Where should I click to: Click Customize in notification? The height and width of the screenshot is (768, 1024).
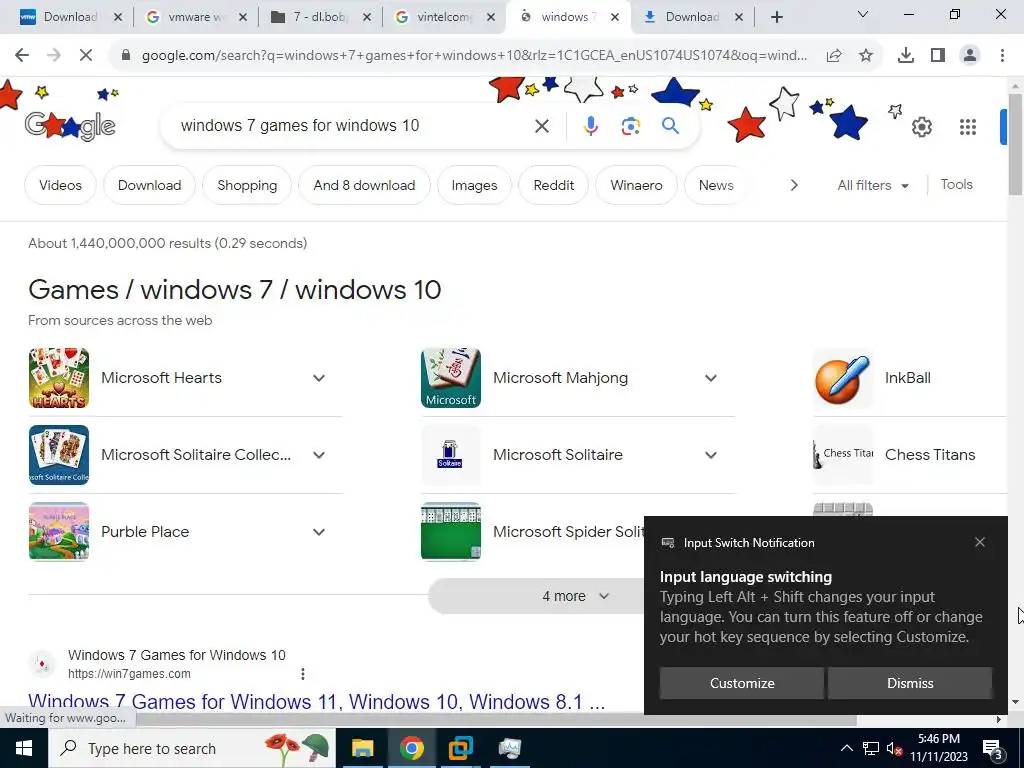point(741,683)
